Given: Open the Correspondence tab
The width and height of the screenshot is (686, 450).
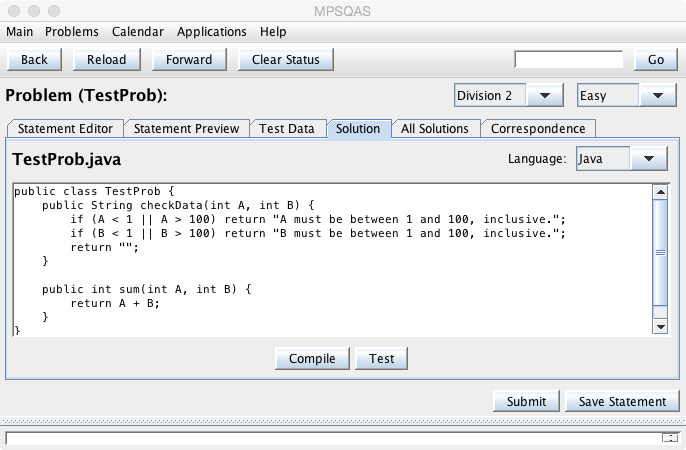Looking at the screenshot, I should tap(538, 128).
